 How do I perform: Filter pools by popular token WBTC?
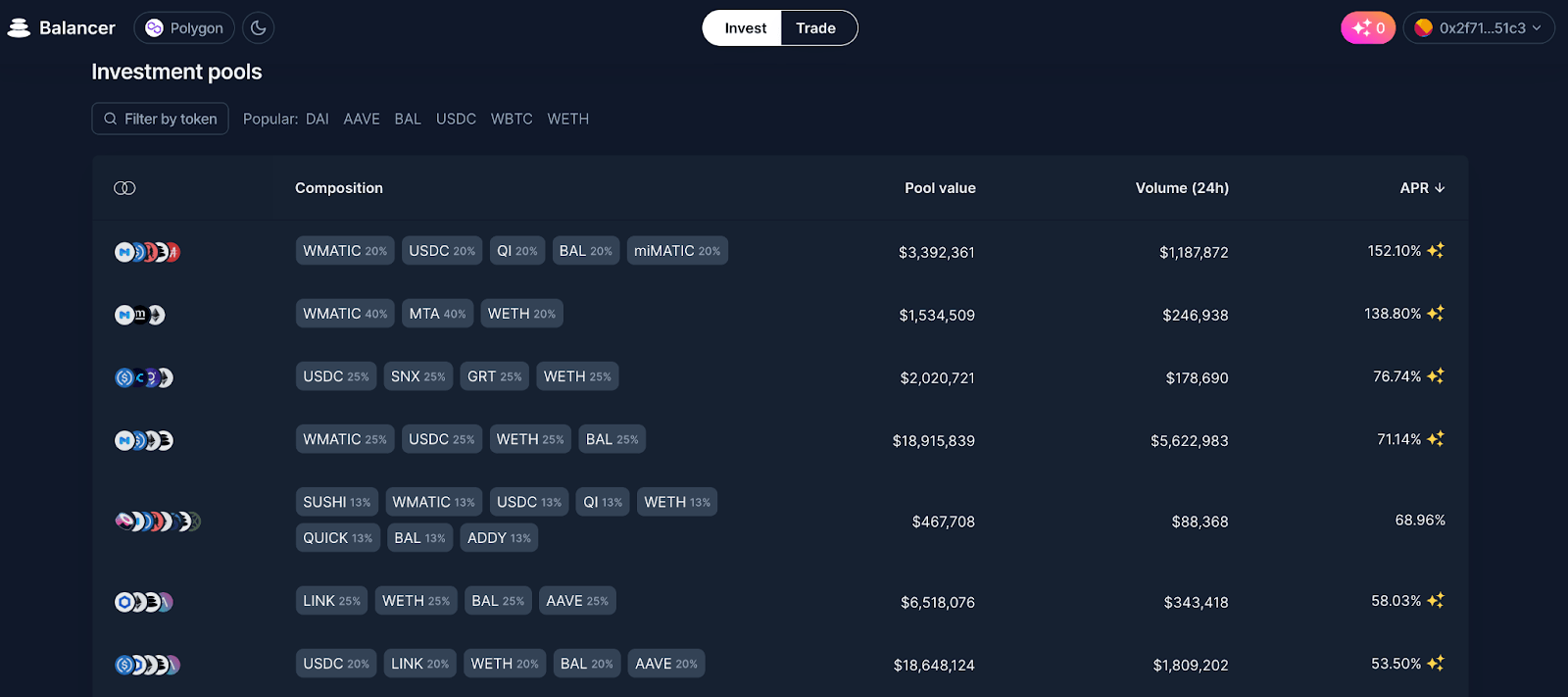coord(512,119)
